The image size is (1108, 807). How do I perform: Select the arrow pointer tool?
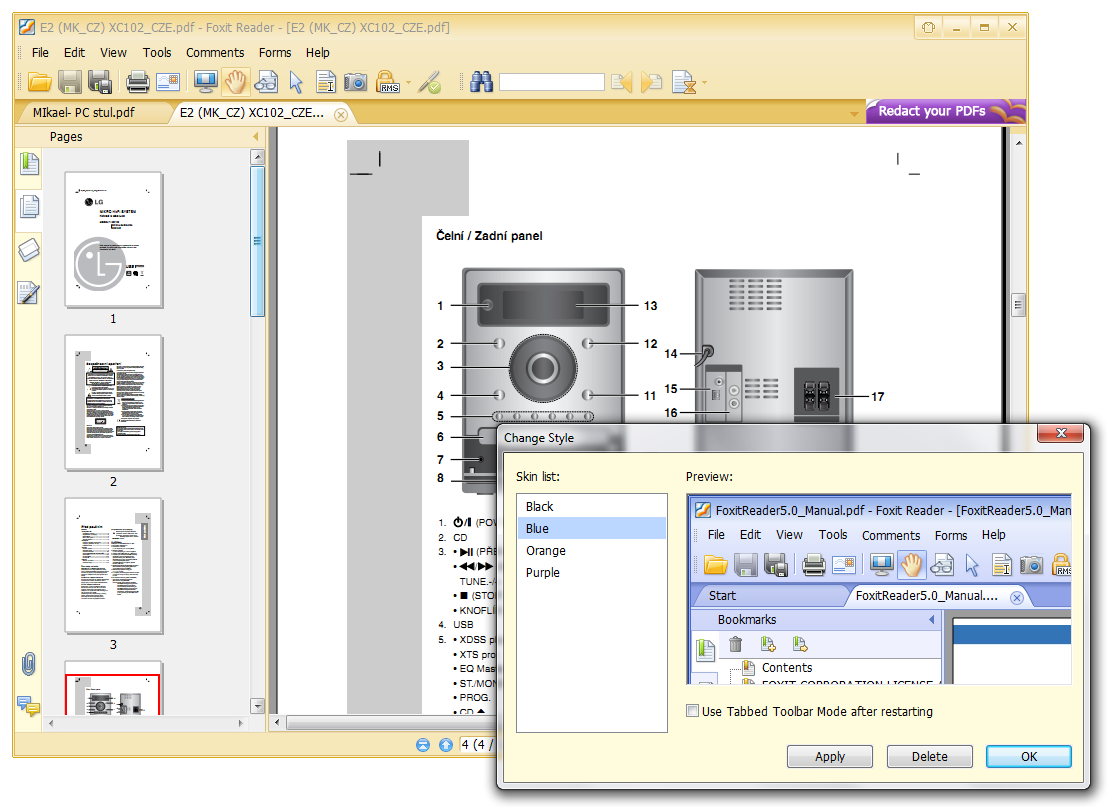click(296, 83)
